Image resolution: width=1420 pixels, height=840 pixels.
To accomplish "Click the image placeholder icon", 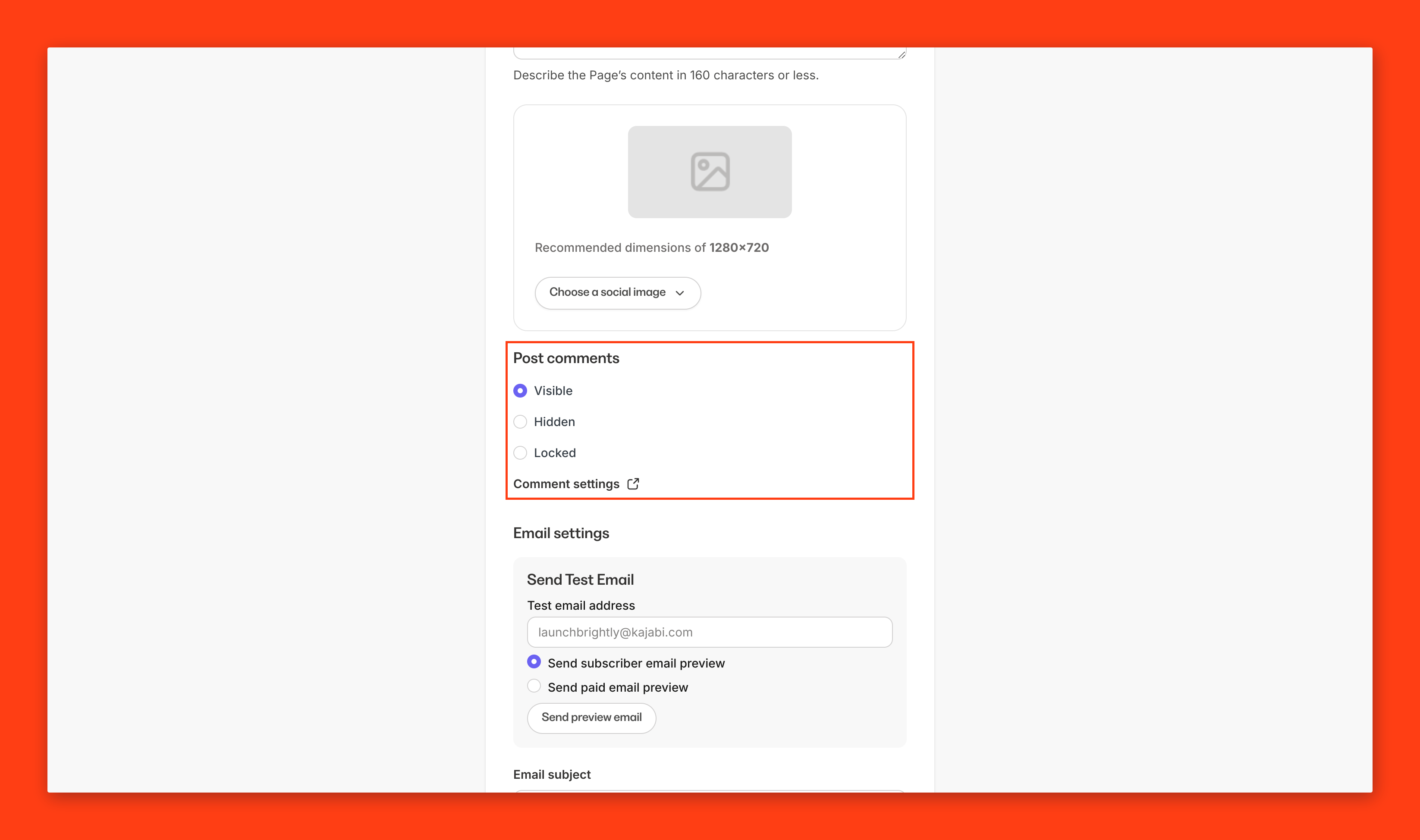I will (710, 172).
